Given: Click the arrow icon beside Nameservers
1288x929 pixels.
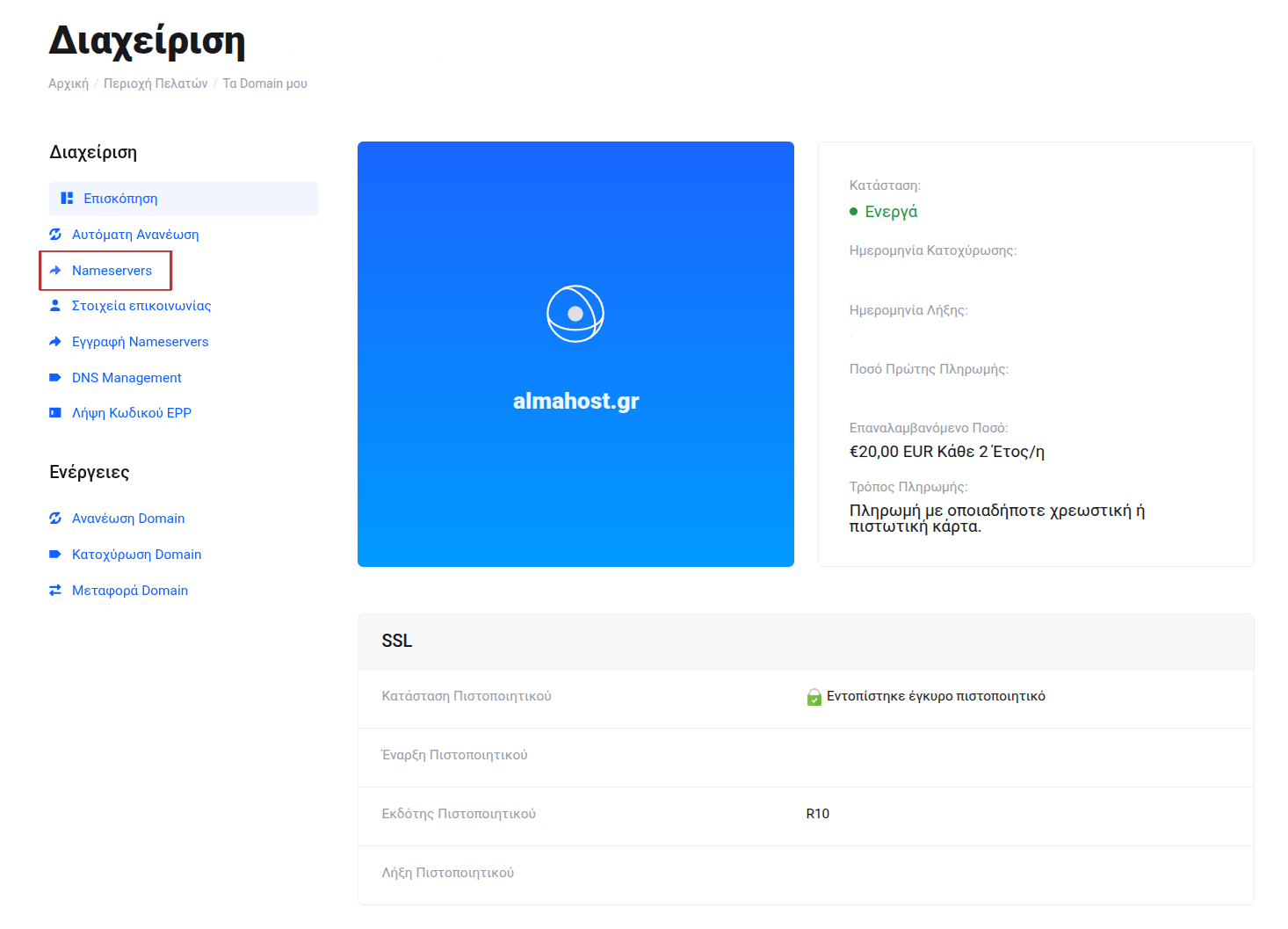Looking at the screenshot, I should pyautogui.click(x=55, y=271).
